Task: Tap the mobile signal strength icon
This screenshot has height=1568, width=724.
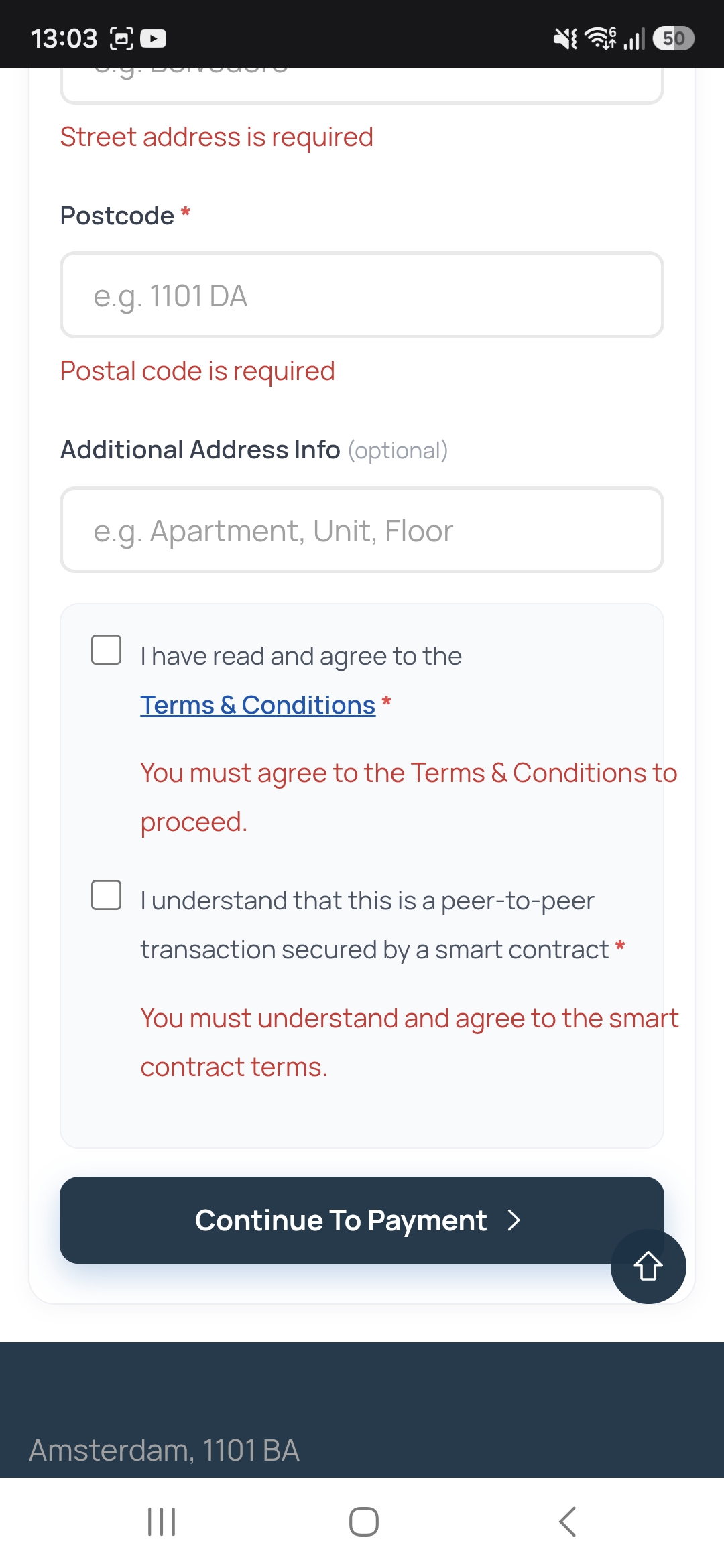Action: pos(633,38)
